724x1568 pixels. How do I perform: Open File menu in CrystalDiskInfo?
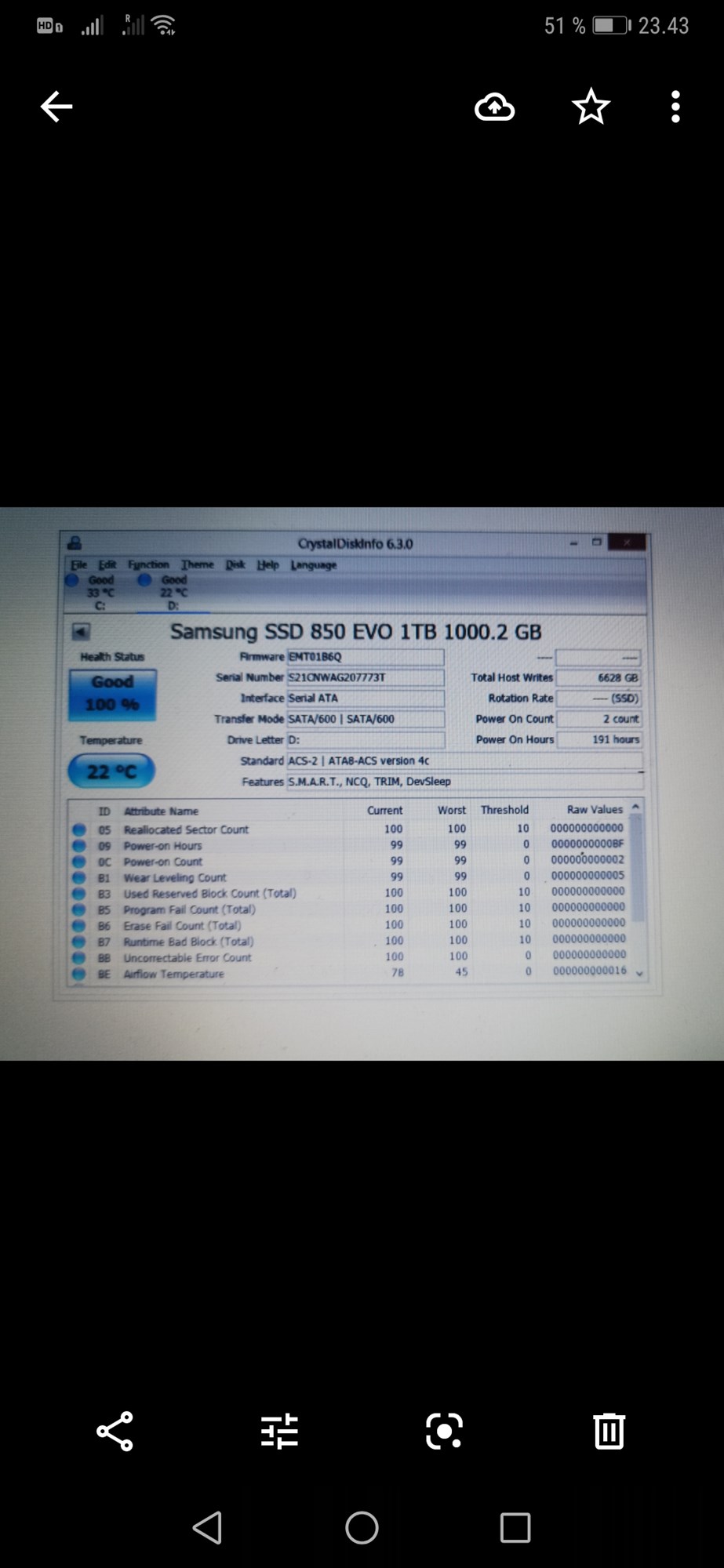78,564
